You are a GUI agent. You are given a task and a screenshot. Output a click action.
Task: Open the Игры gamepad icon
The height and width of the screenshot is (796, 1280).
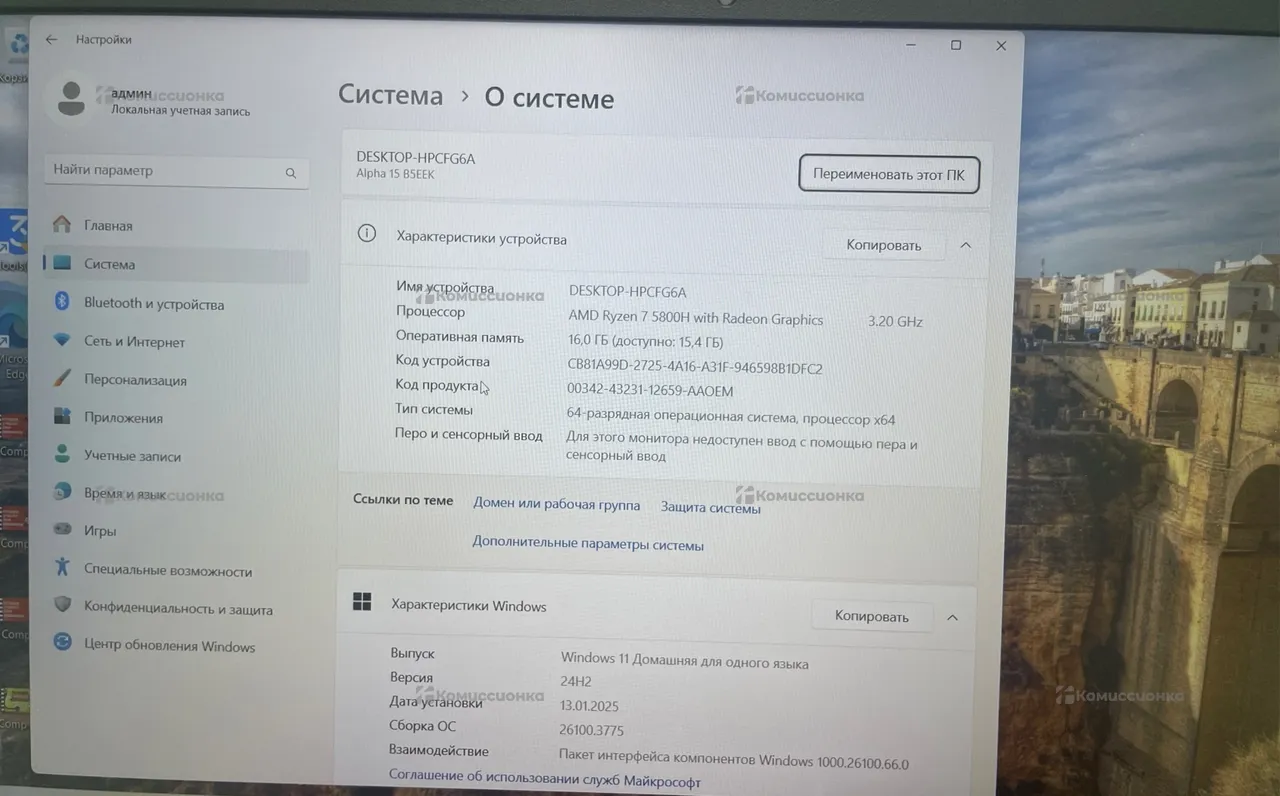(62, 530)
